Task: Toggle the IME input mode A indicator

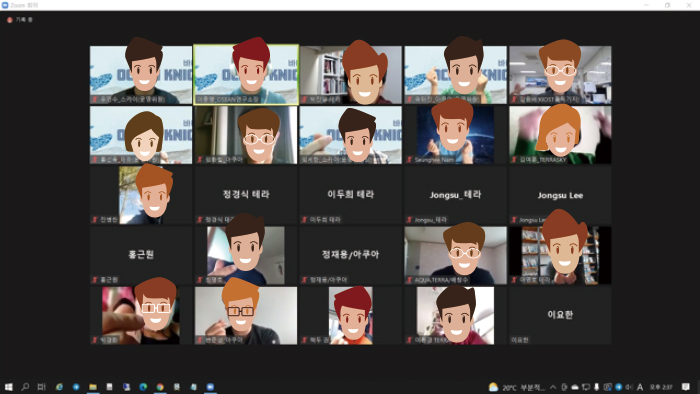Action: [x=640, y=387]
